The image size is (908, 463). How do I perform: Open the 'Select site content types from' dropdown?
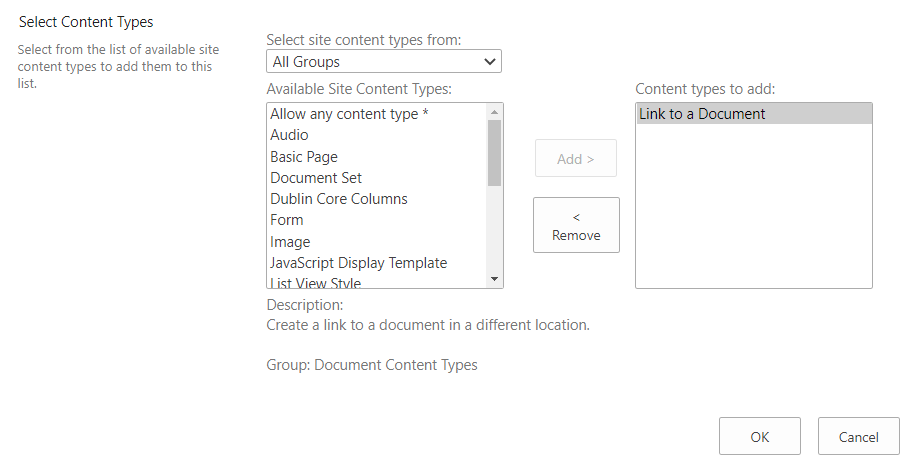point(384,62)
